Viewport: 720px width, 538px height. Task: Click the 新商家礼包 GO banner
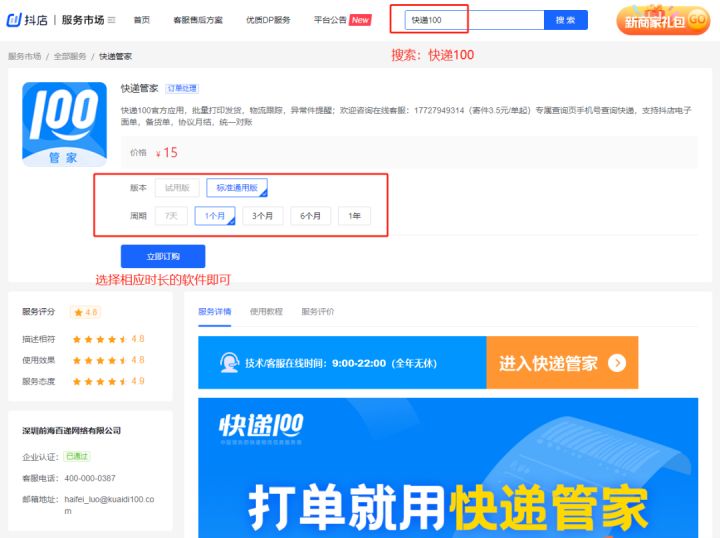[663, 20]
